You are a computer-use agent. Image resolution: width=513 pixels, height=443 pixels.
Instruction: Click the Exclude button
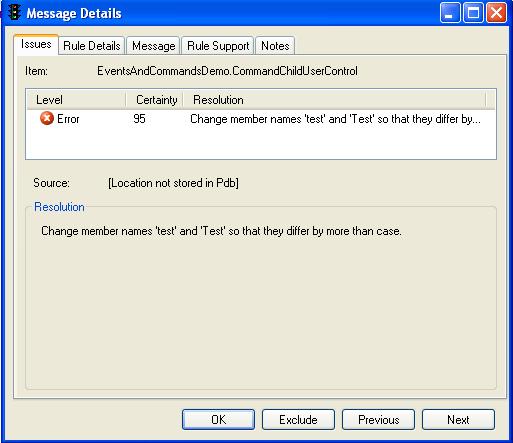pyautogui.click(x=298, y=419)
